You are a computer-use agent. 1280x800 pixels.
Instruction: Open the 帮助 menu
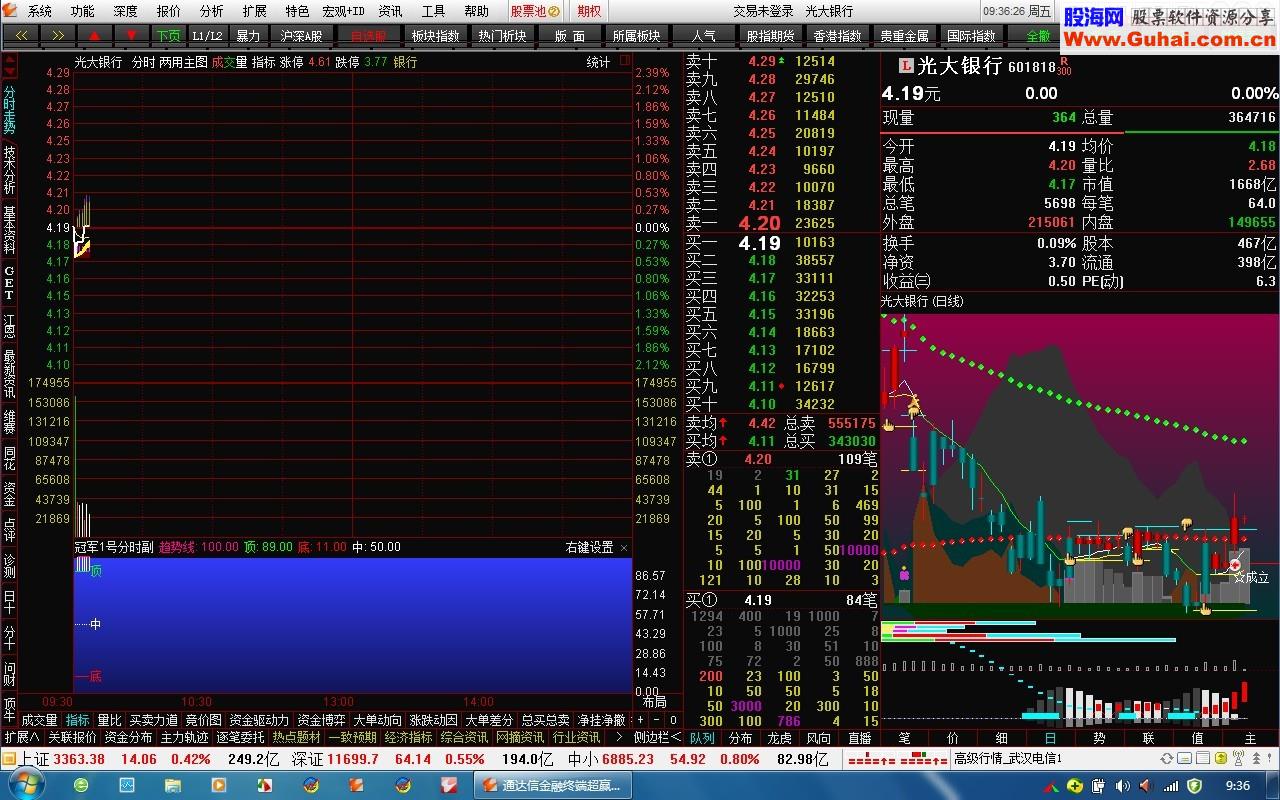(476, 11)
